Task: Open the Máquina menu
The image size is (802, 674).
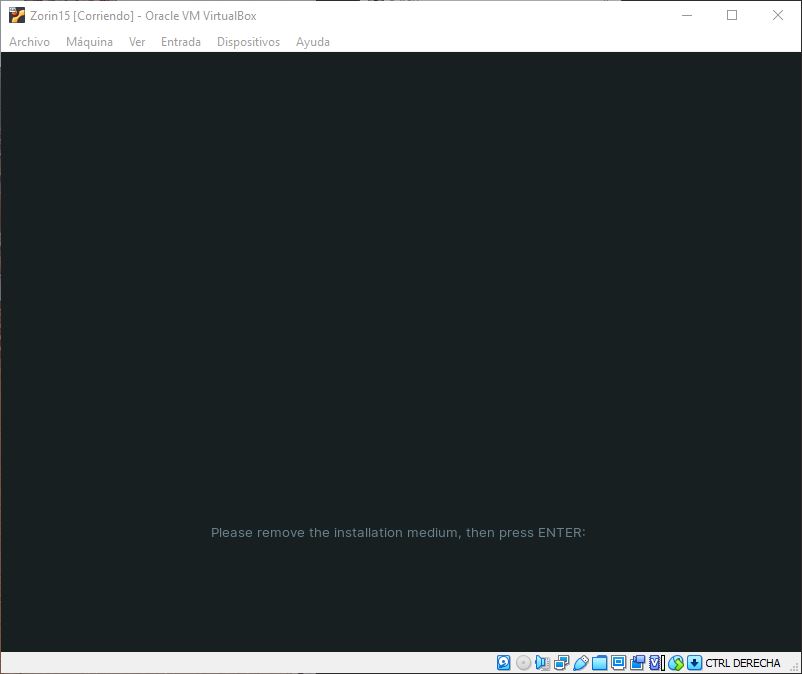Action: 89,42
